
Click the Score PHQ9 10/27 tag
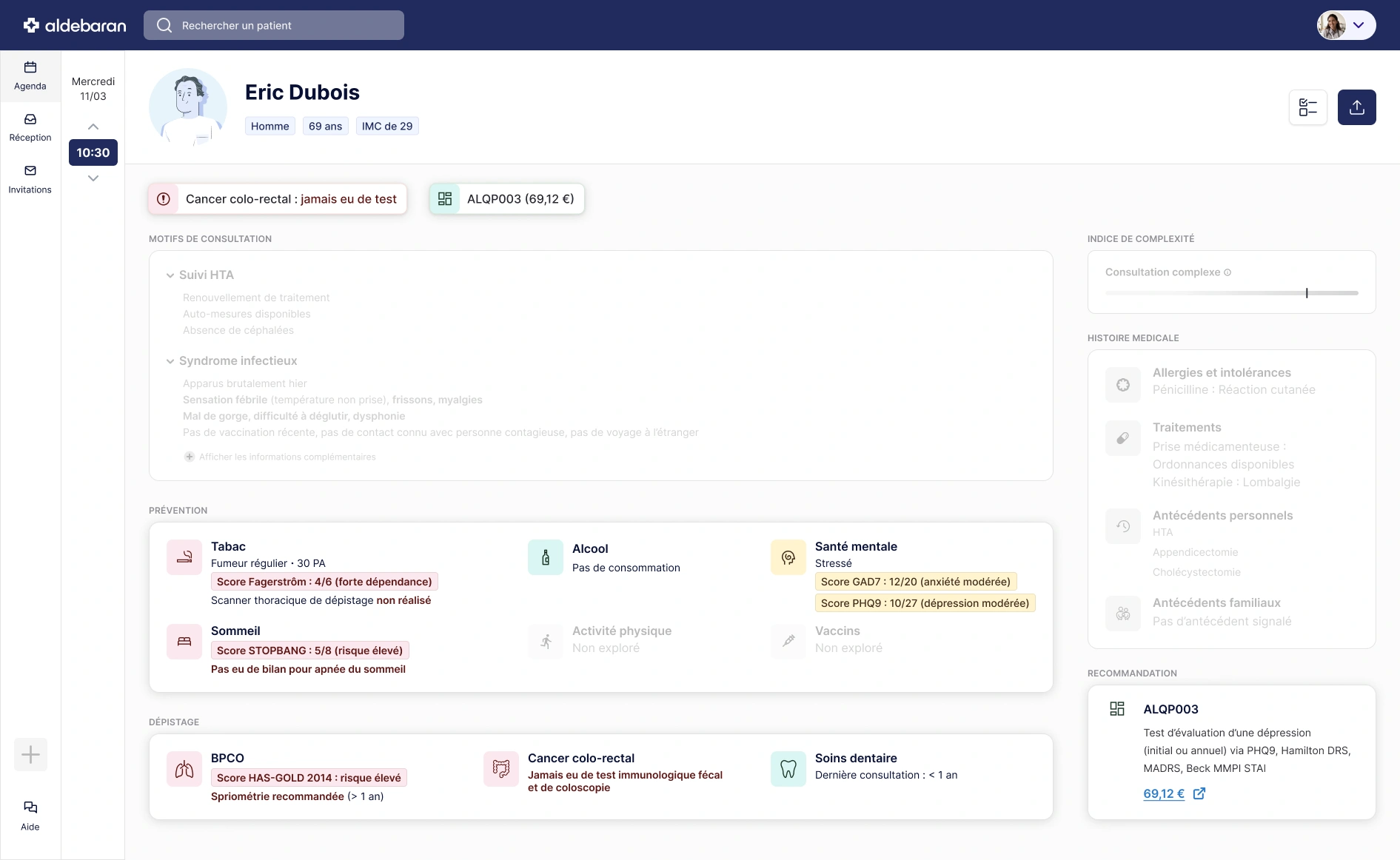(925, 603)
